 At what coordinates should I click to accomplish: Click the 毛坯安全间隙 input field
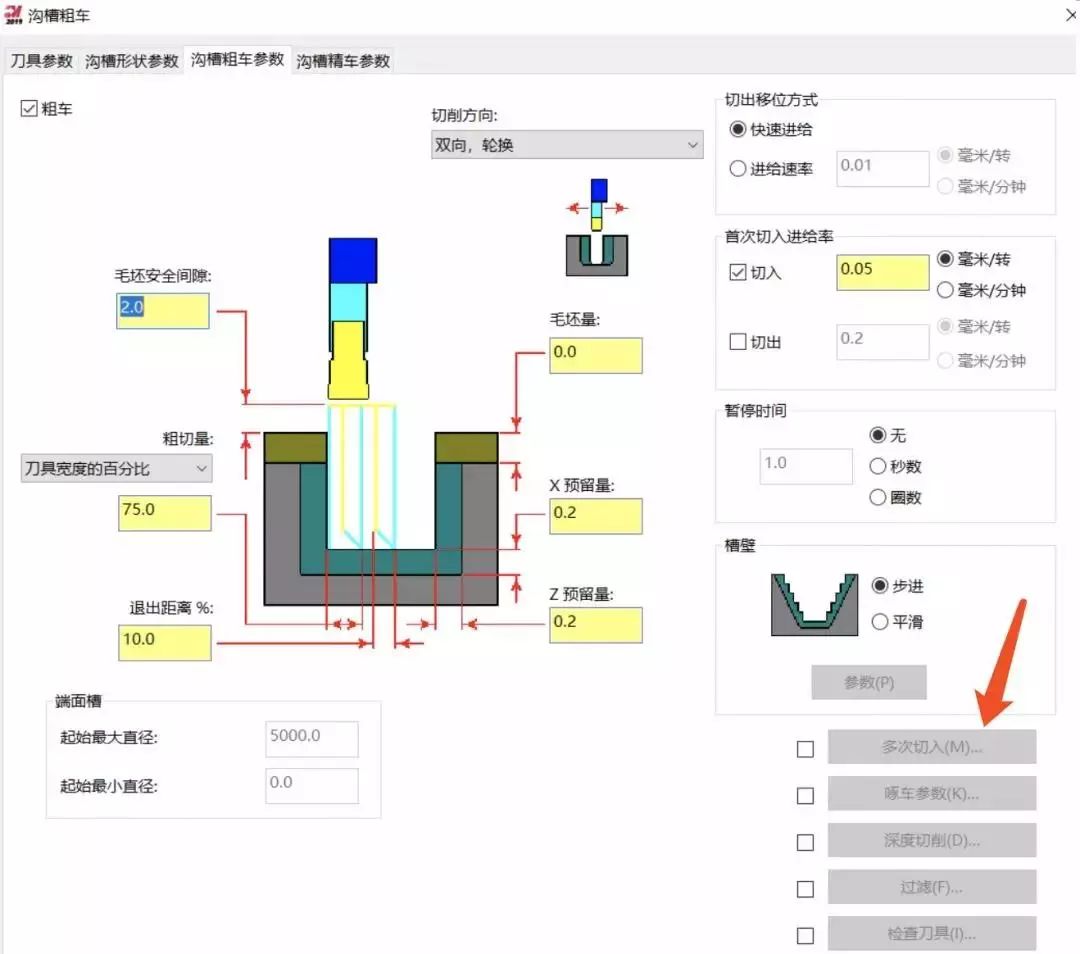pyautogui.click(x=163, y=311)
